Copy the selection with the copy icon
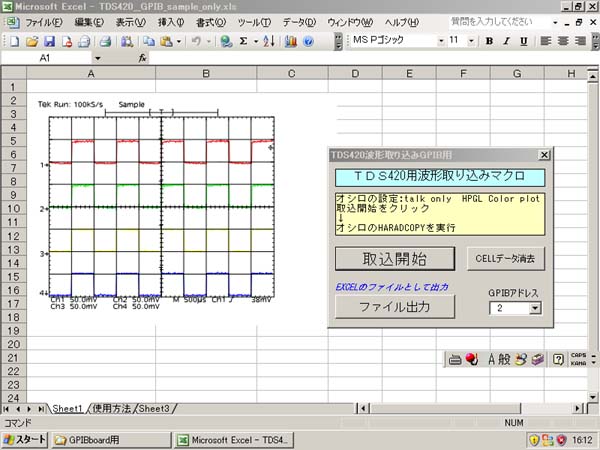 (149, 41)
